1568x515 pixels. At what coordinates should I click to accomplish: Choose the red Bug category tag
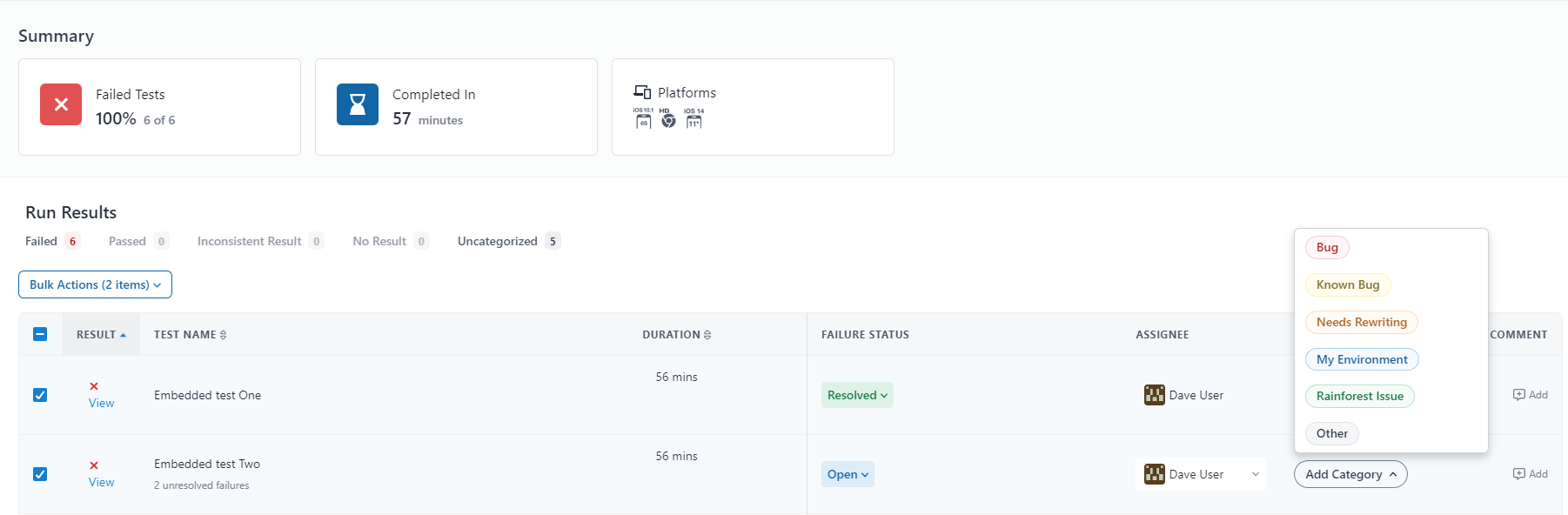(1327, 248)
